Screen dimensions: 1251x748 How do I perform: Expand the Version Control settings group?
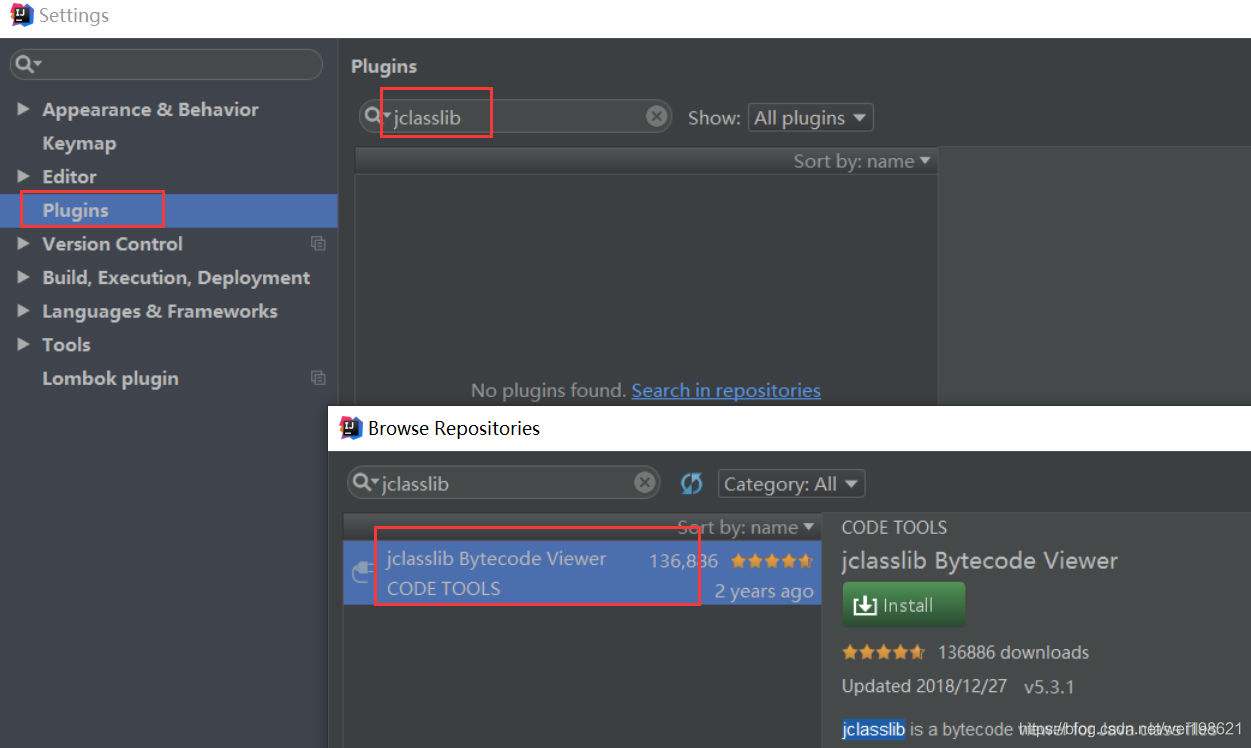23,243
